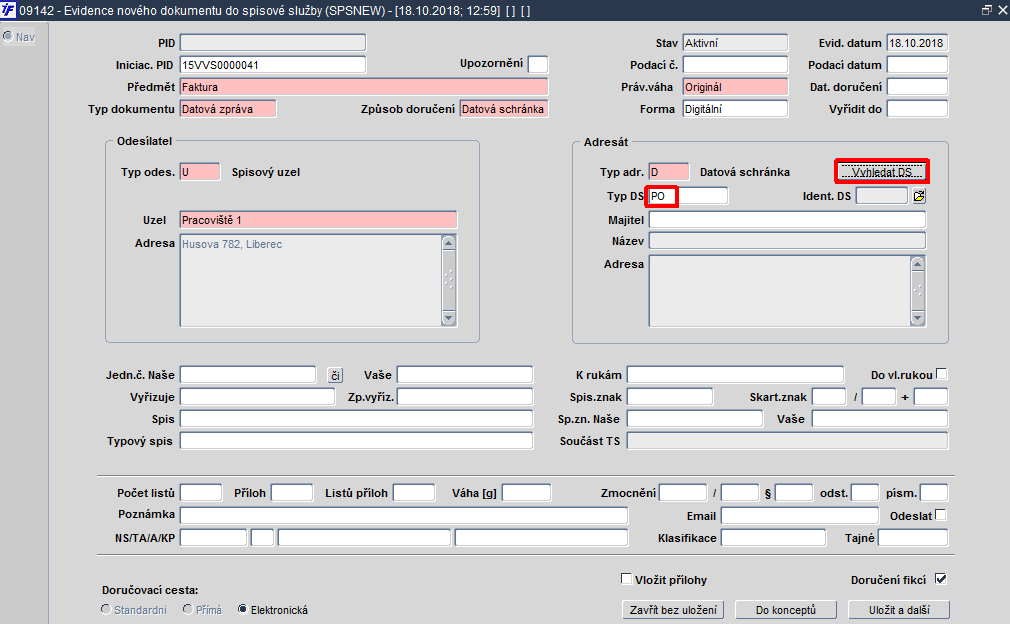Click the Vyhledat DS button
The height and width of the screenshot is (624, 1010).
coord(882,172)
